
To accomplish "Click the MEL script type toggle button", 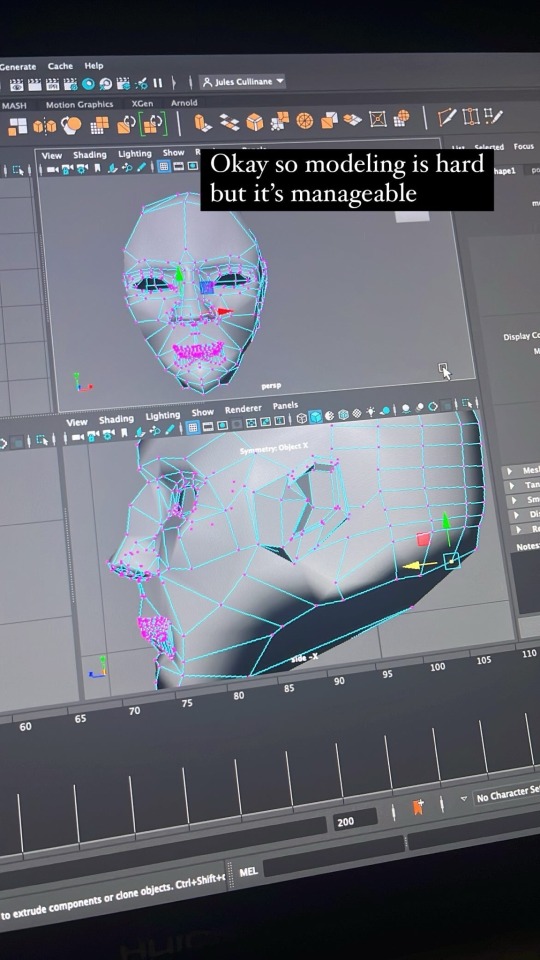I will coord(248,871).
